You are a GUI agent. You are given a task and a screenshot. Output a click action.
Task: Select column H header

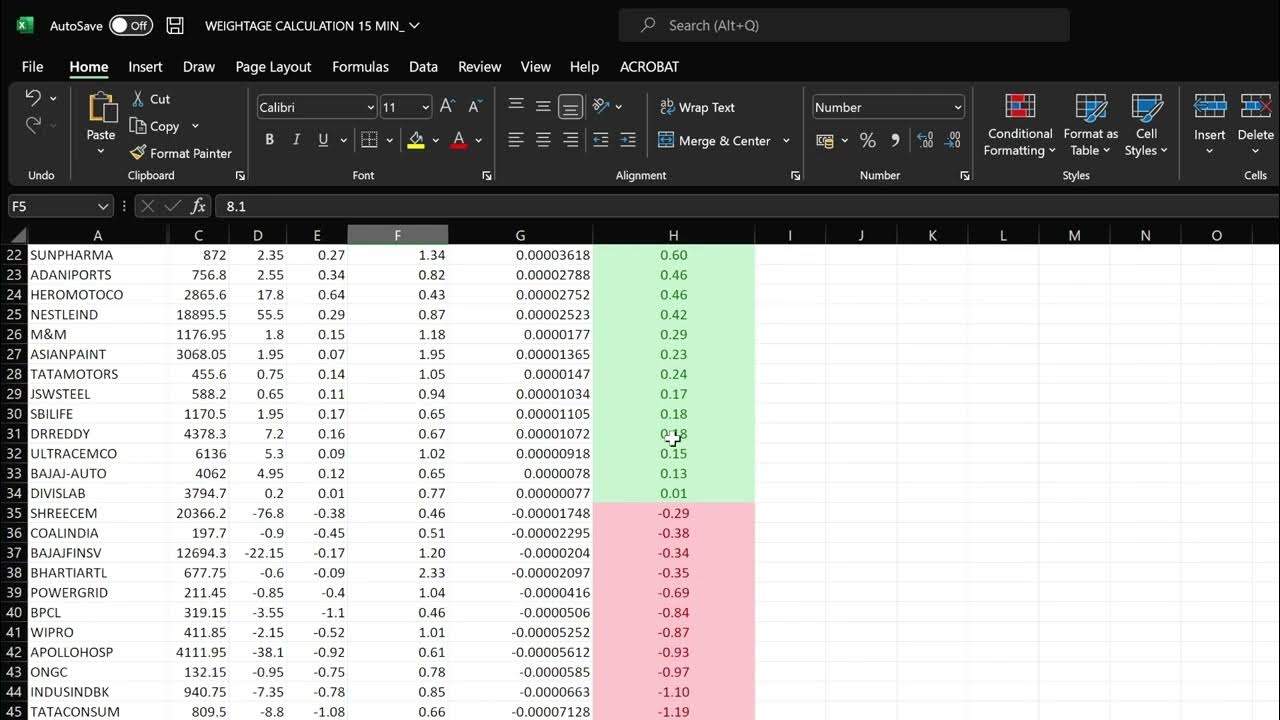(x=673, y=235)
